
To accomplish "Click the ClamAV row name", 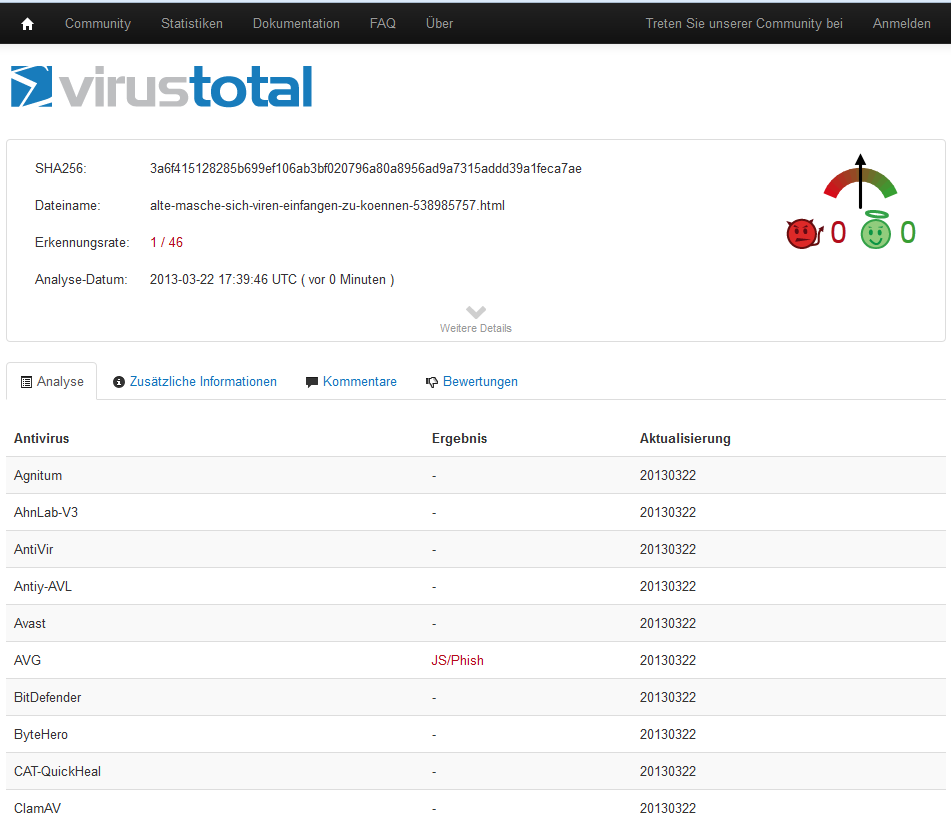I will (x=37, y=808).
